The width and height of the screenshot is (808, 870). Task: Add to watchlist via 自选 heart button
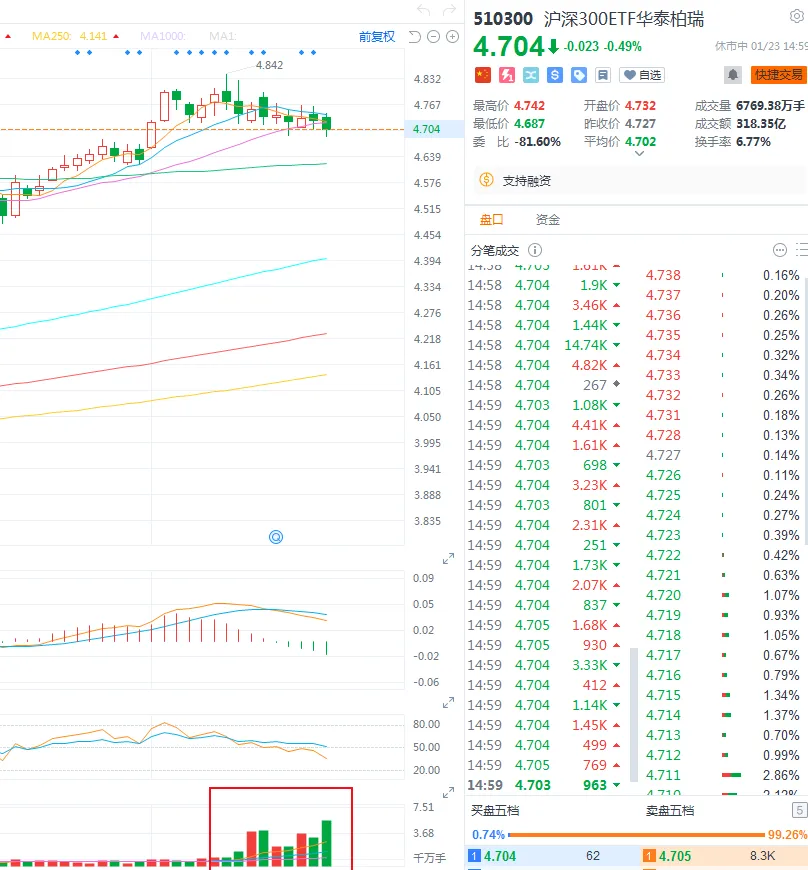(642, 75)
